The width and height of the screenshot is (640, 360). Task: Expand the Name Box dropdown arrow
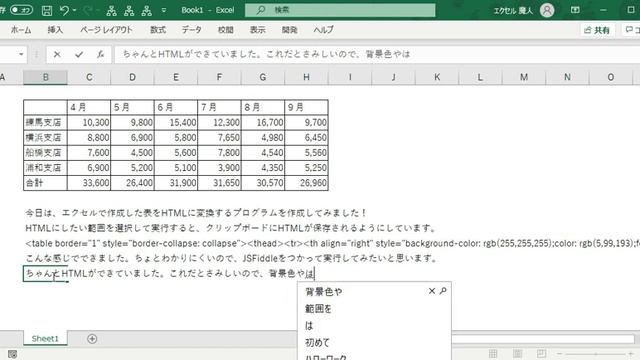(x=21, y=54)
